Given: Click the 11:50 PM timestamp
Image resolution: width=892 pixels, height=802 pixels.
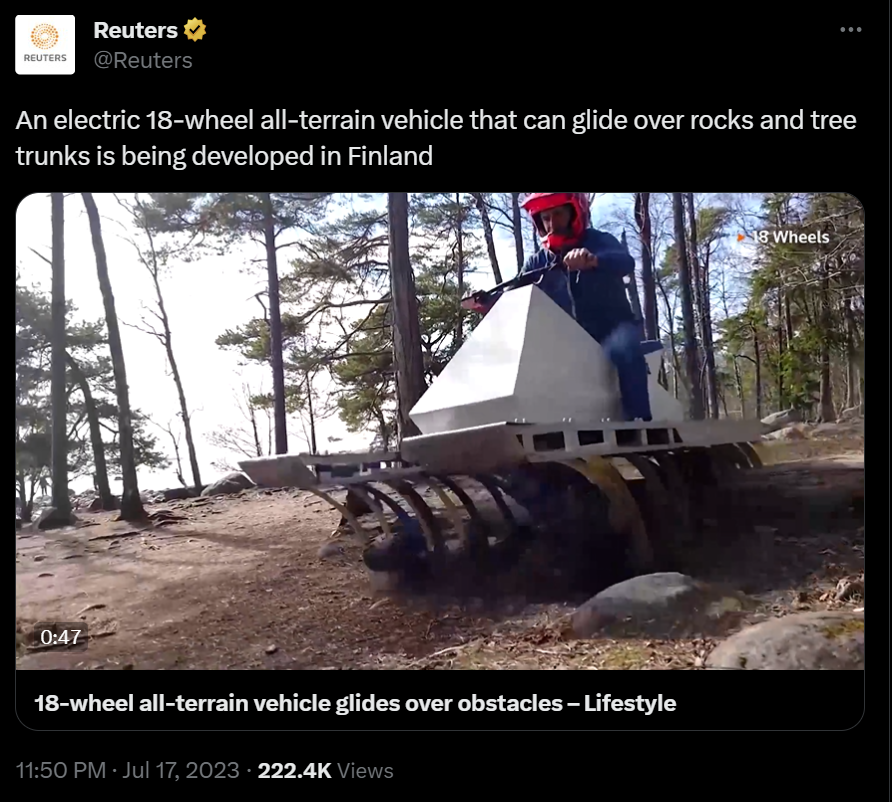Looking at the screenshot, I should point(61,770).
